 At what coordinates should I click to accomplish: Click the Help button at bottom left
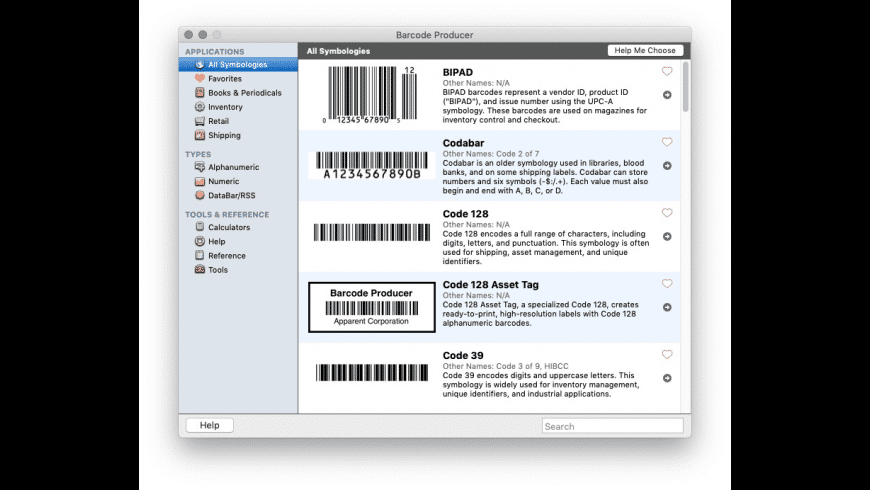(x=209, y=425)
